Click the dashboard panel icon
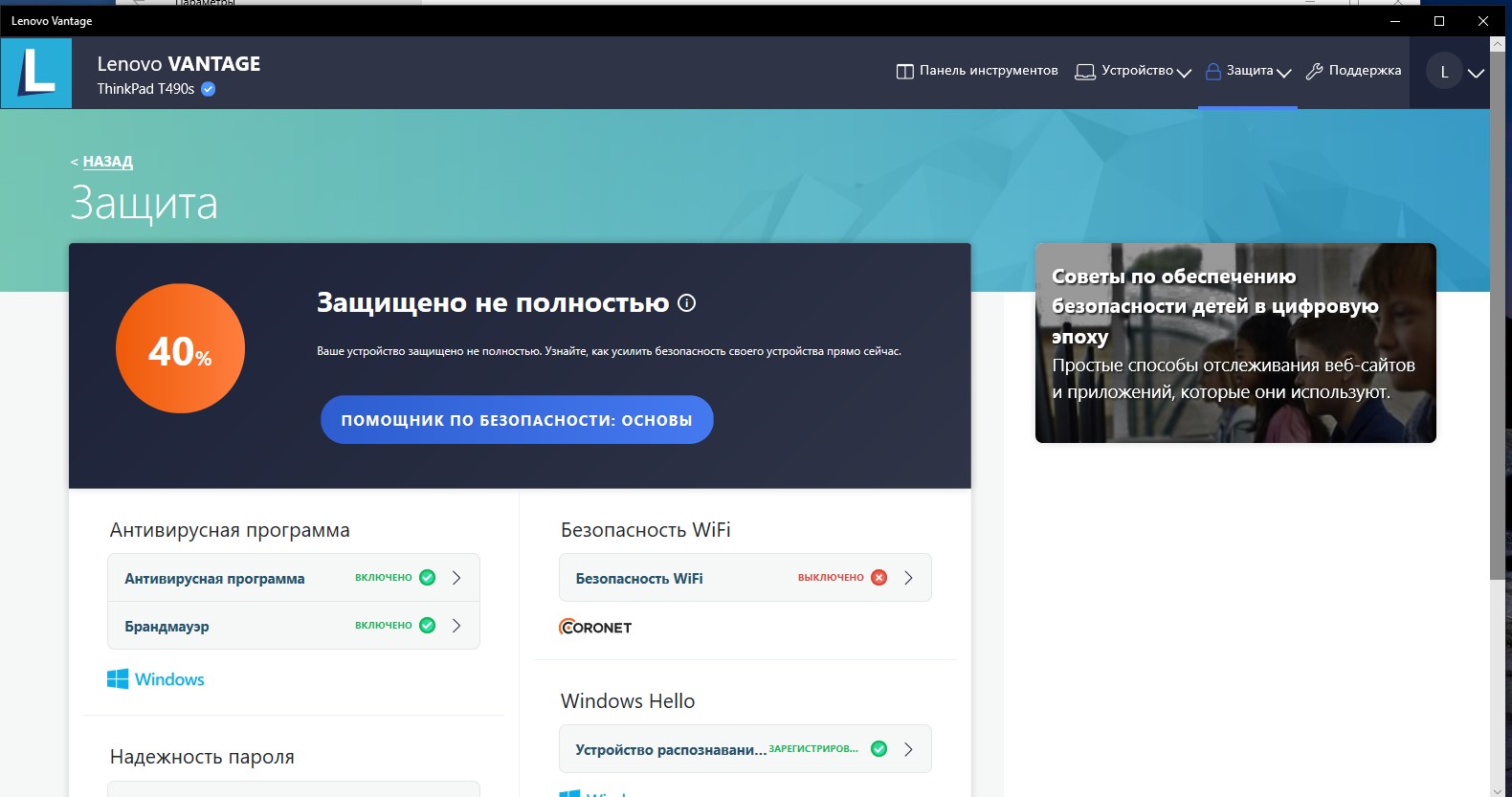This screenshot has height=797, width=1512. pos(904,72)
